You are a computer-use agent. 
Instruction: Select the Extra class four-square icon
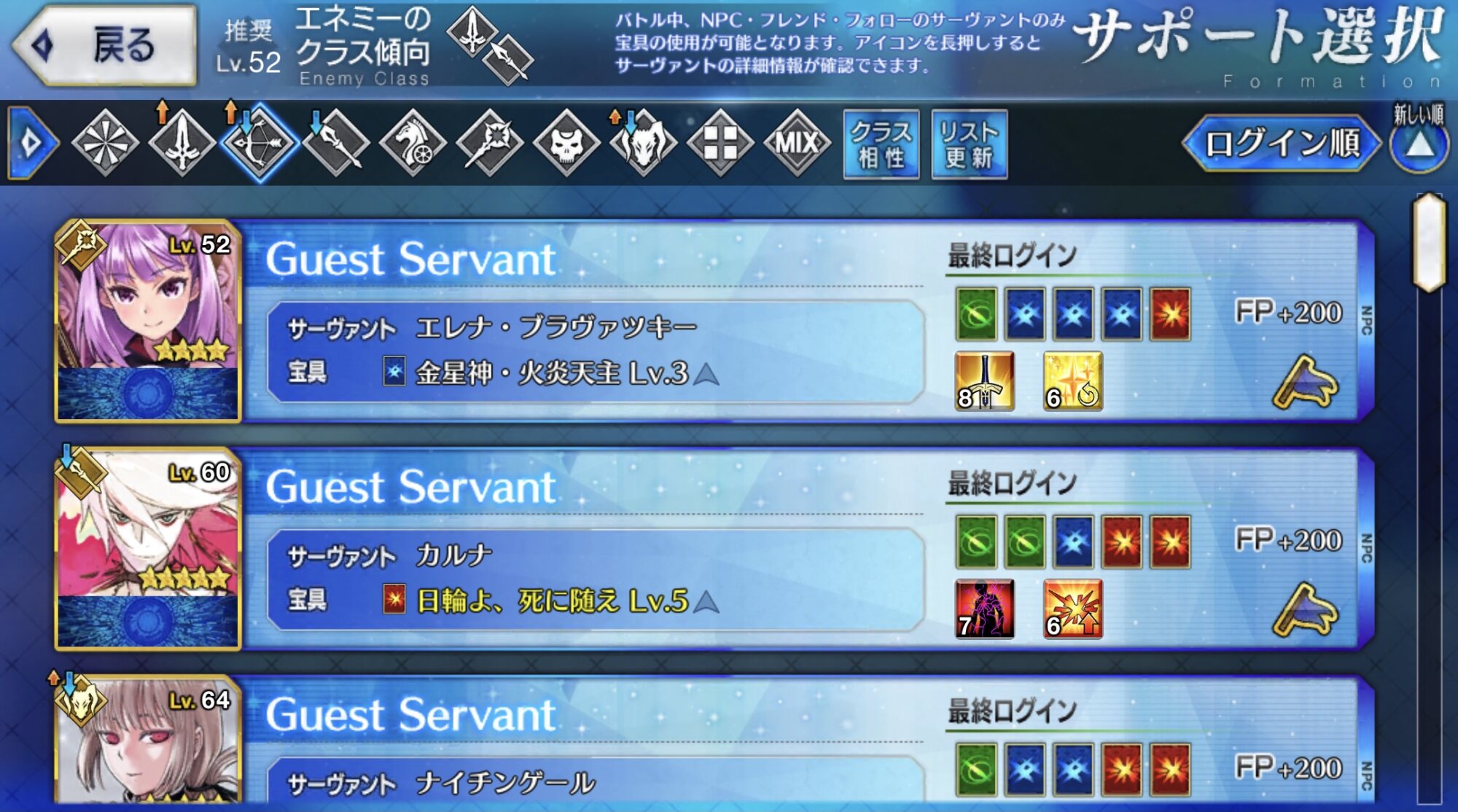[x=720, y=143]
